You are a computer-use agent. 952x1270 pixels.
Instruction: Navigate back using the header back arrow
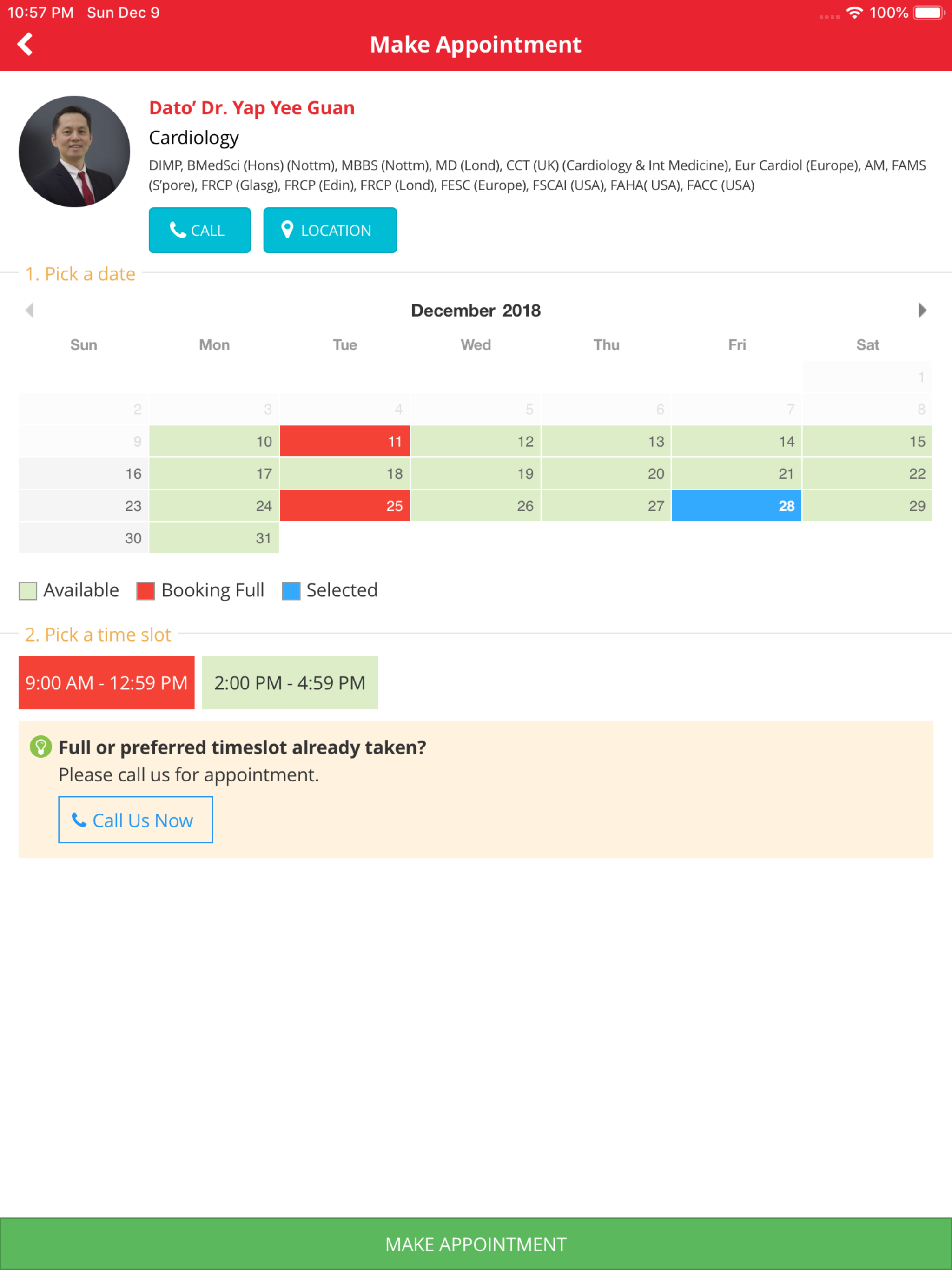(x=25, y=44)
